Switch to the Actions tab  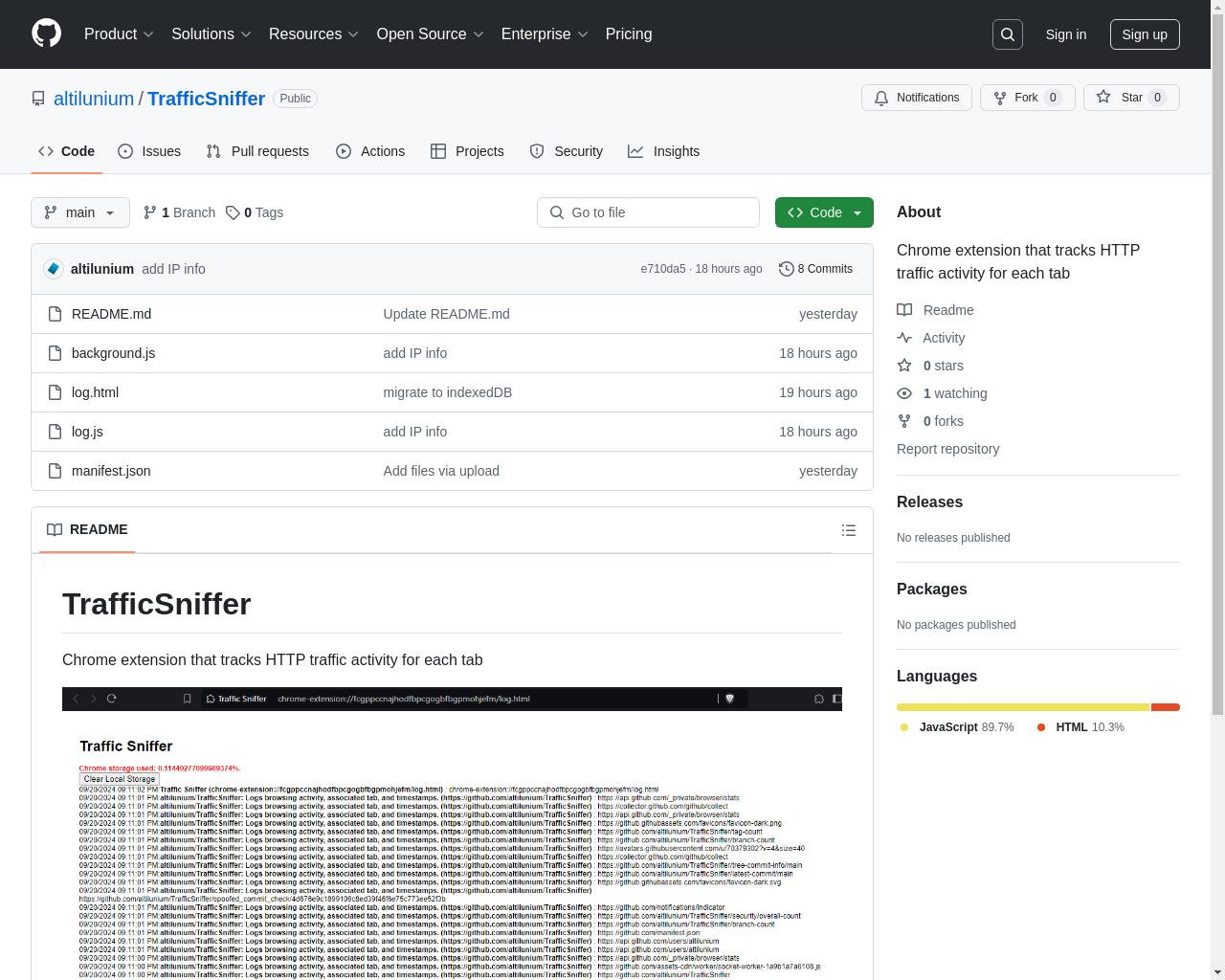pyautogui.click(x=370, y=151)
